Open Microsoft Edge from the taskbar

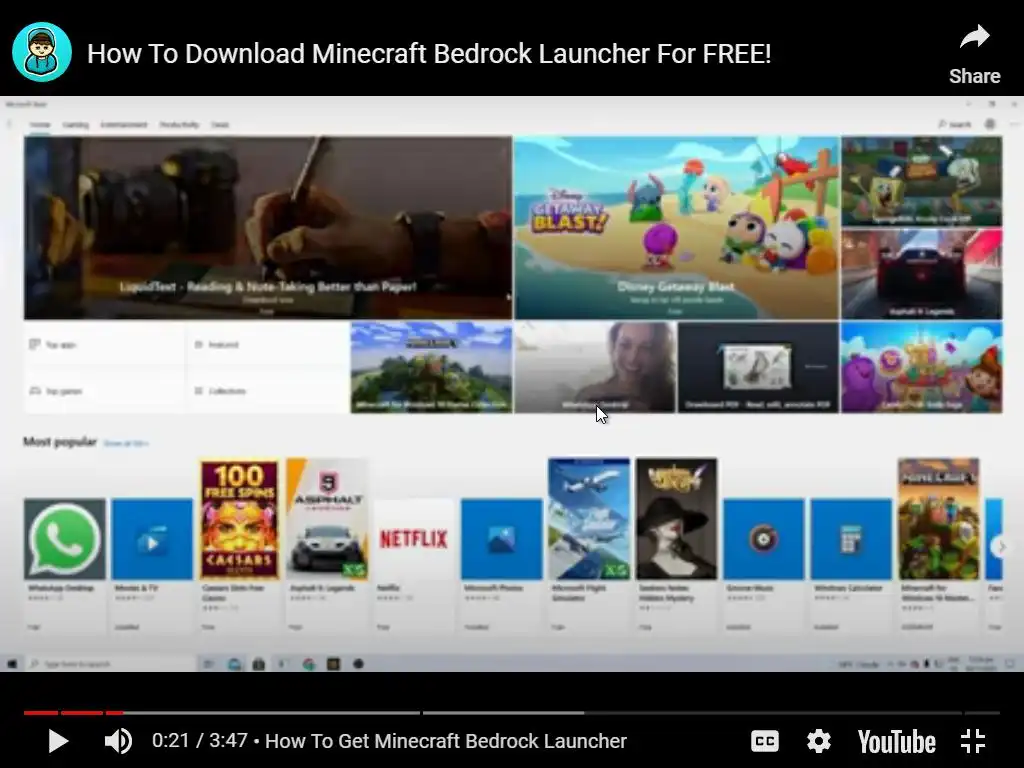point(234,664)
